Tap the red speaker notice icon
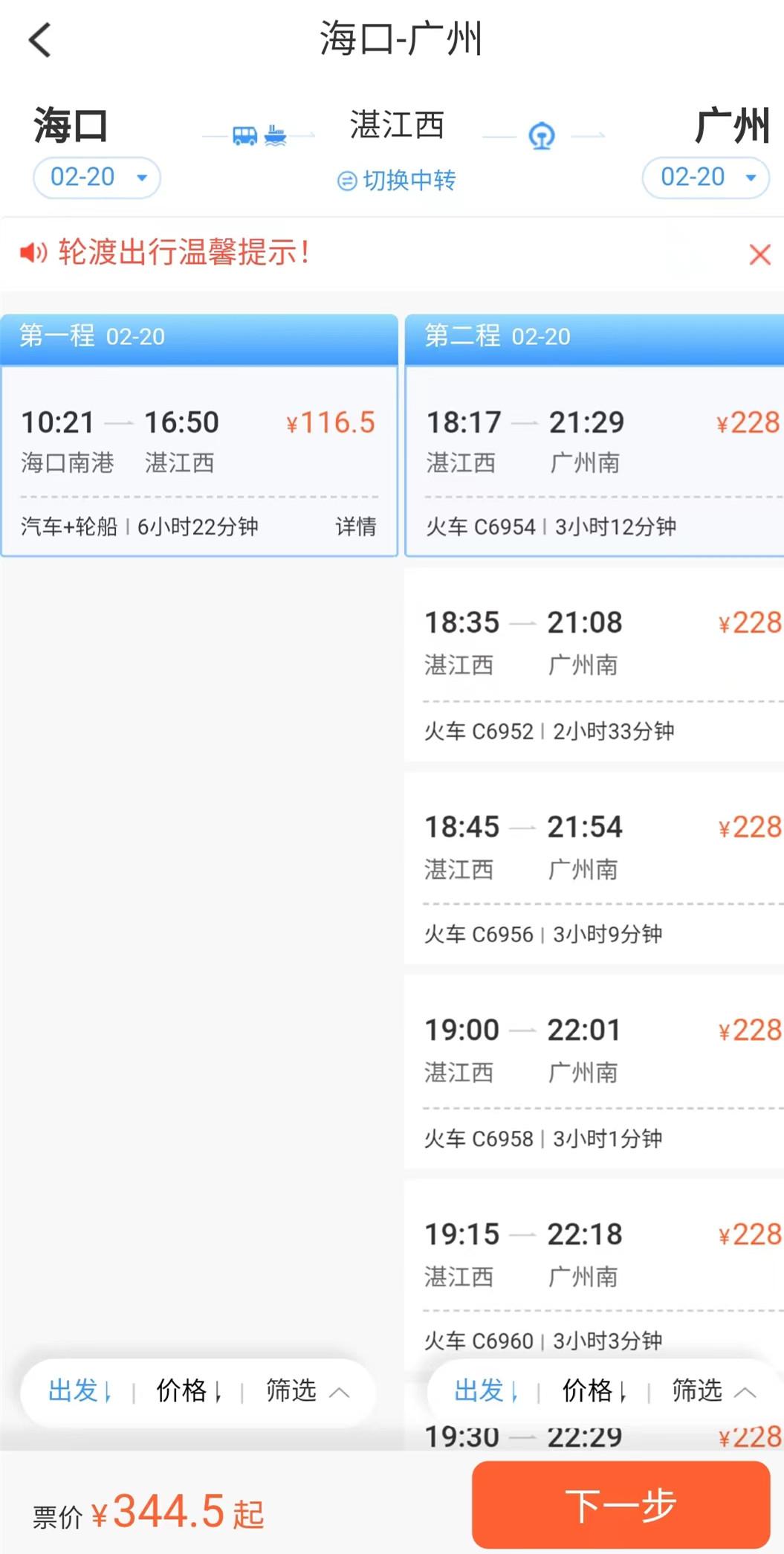The image size is (784, 1554). coord(33,253)
